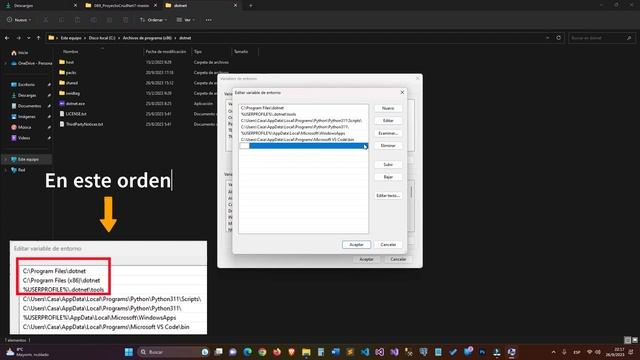The height and width of the screenshot is (360, 640).
Task: Click the blank edit field in highlighted row
Action: tap(244, 146)
